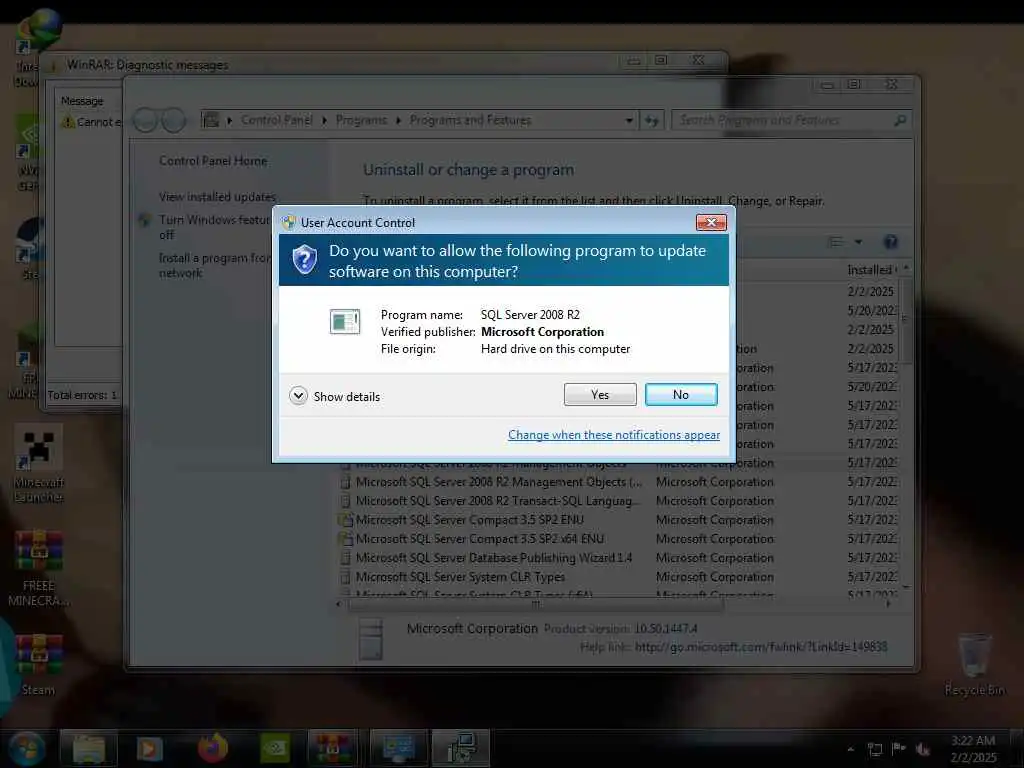
Task: Click Turn Windows features on or off
Action: click(214, 227)
